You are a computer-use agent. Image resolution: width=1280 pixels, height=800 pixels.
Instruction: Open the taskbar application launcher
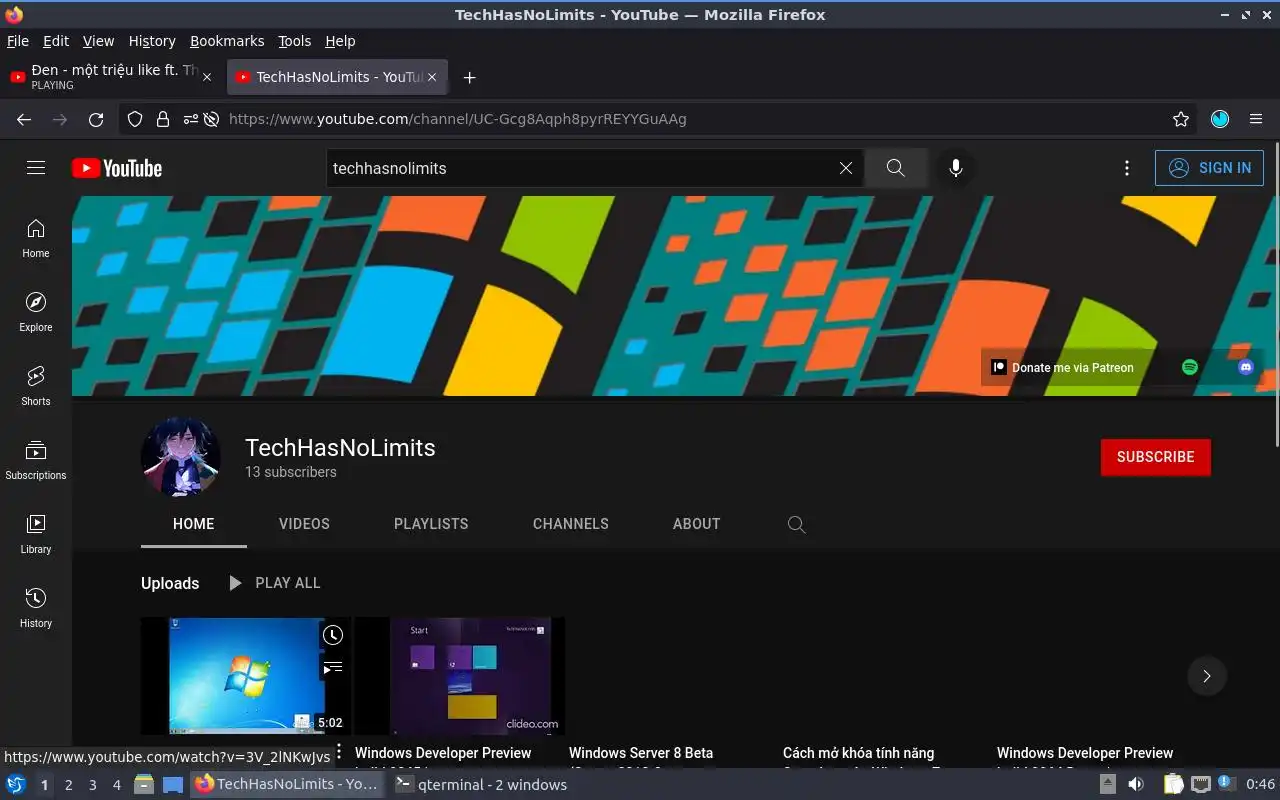coord(16,784)
